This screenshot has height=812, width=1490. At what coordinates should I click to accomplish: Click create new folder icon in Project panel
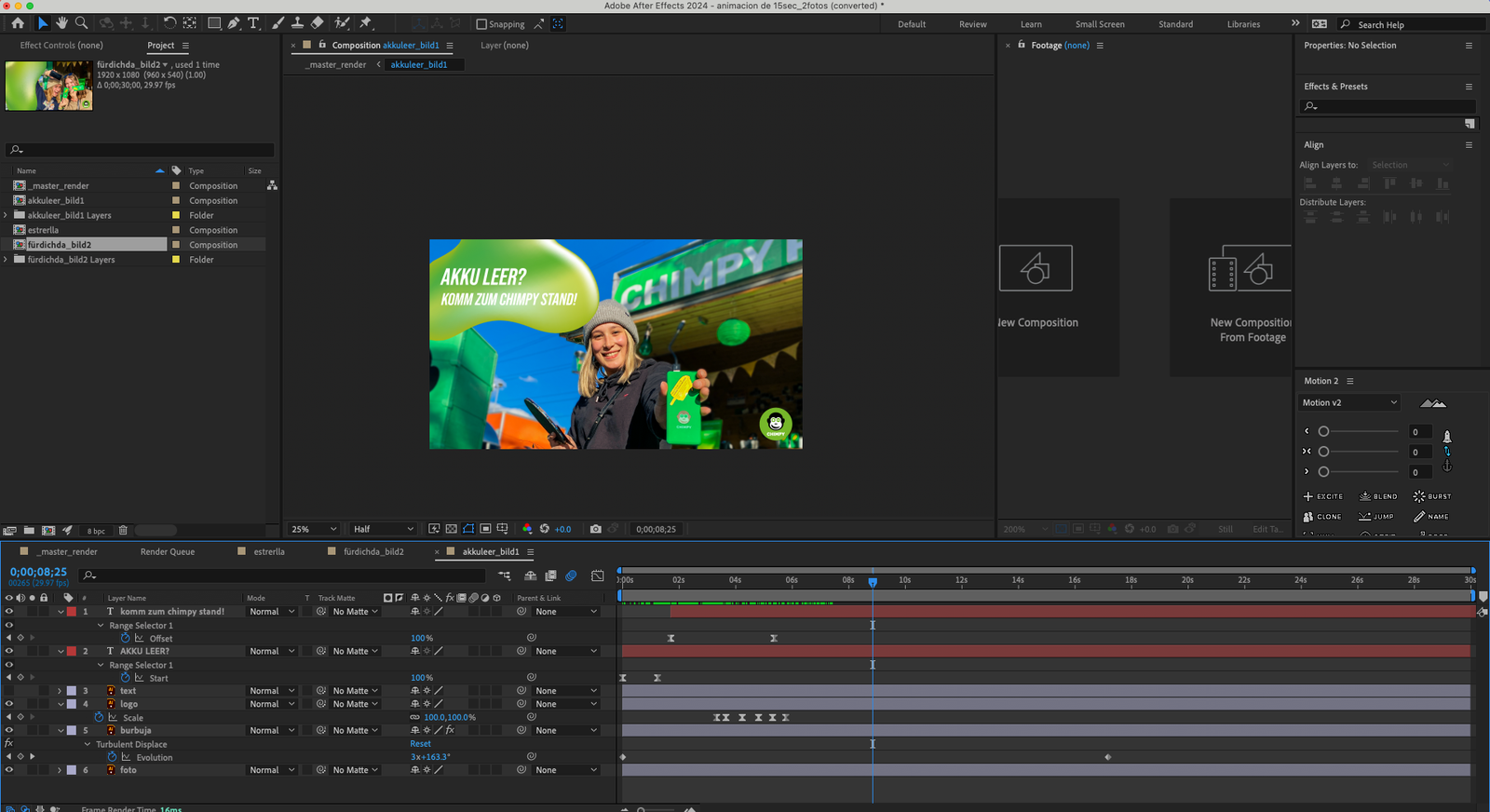pos(29,531)
